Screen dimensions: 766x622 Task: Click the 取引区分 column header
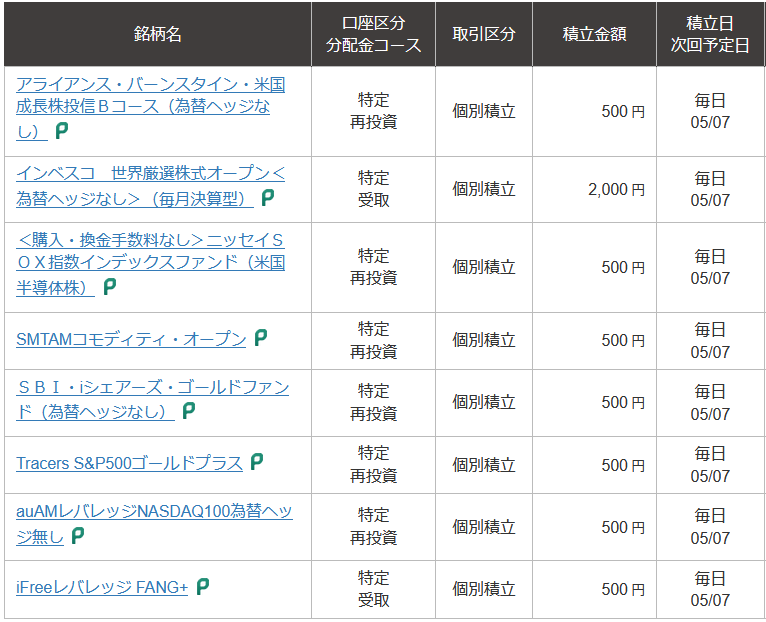coord(484,34)
